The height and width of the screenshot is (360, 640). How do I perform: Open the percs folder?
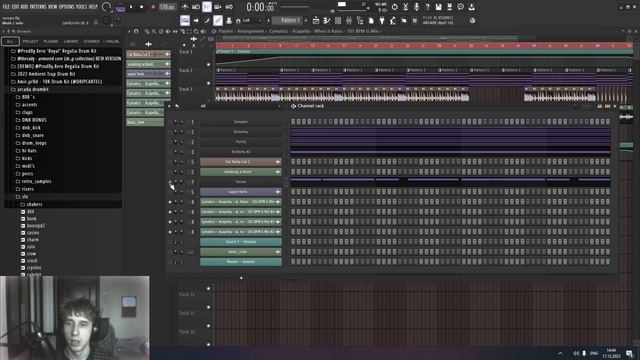pyautogui.click(x=27, y=173)
